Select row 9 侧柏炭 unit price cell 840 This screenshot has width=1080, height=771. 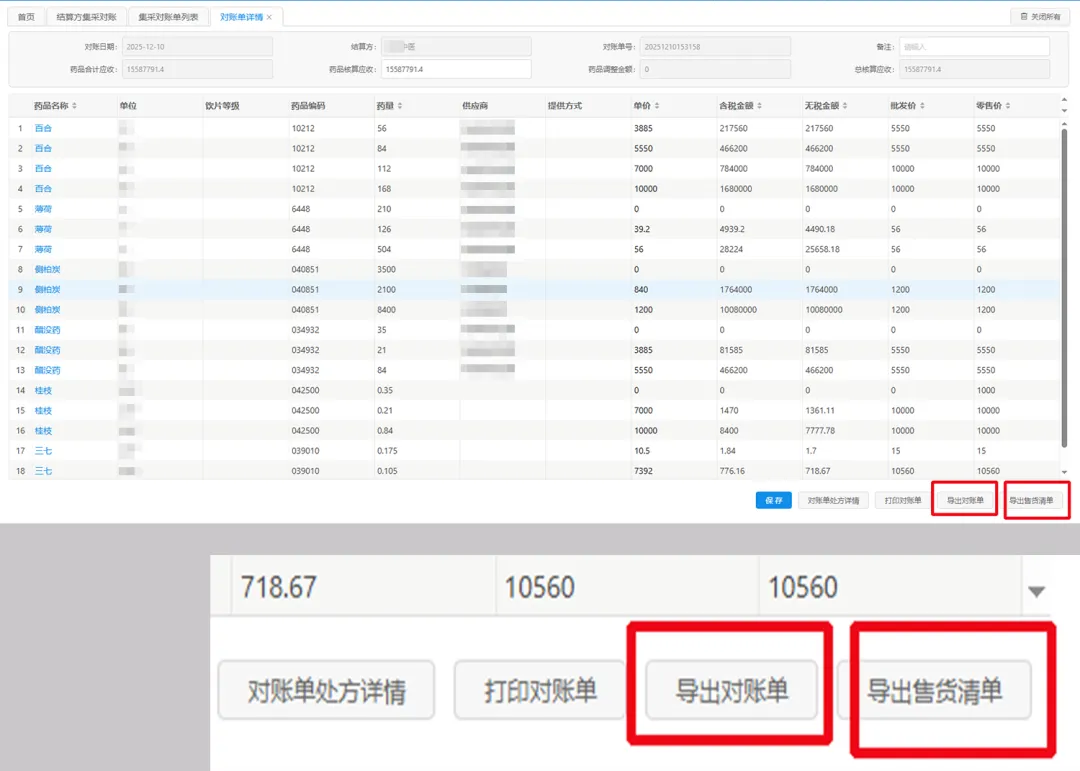pos(642,289)
